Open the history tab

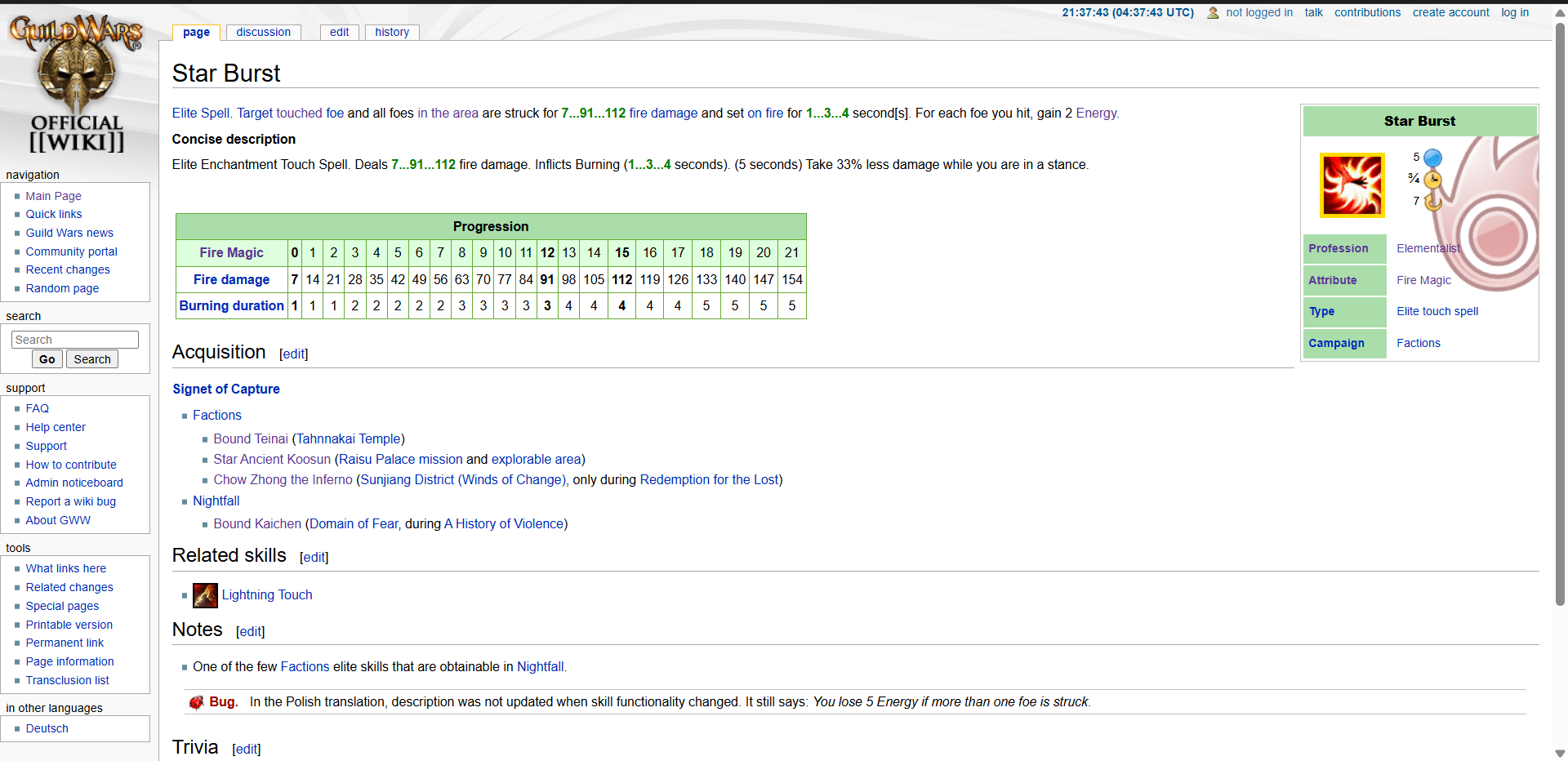point(392,32)
